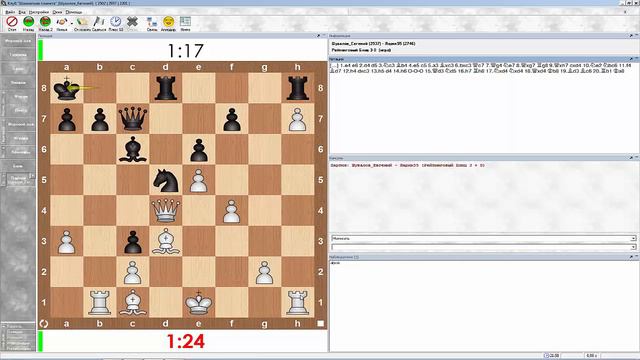Open the Файл menu
Viewport: 640px width, 360px height.
10,12
